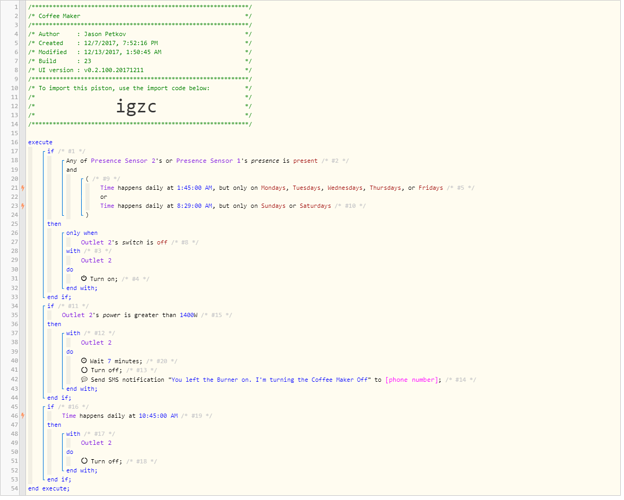Select the import code 'igzc'
The height and width of the screenshot is (500, 624).
tap(136, 107)
